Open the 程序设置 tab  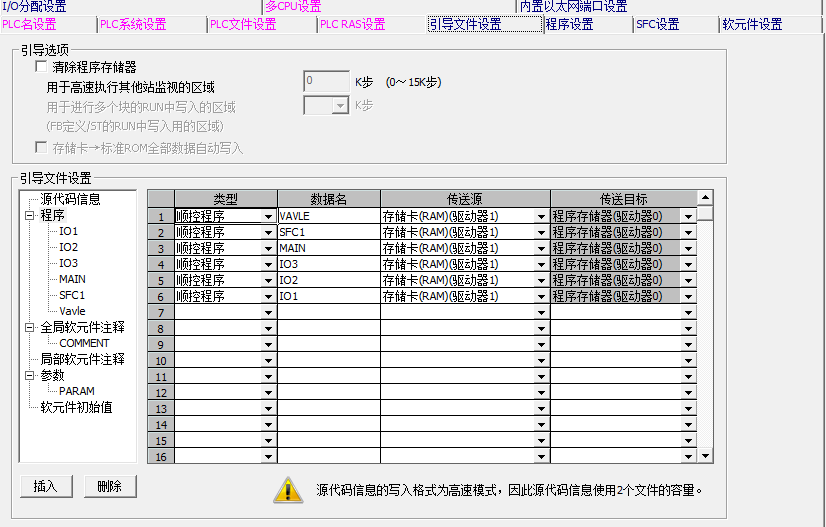pyautogui.click(x=569, y=24)
